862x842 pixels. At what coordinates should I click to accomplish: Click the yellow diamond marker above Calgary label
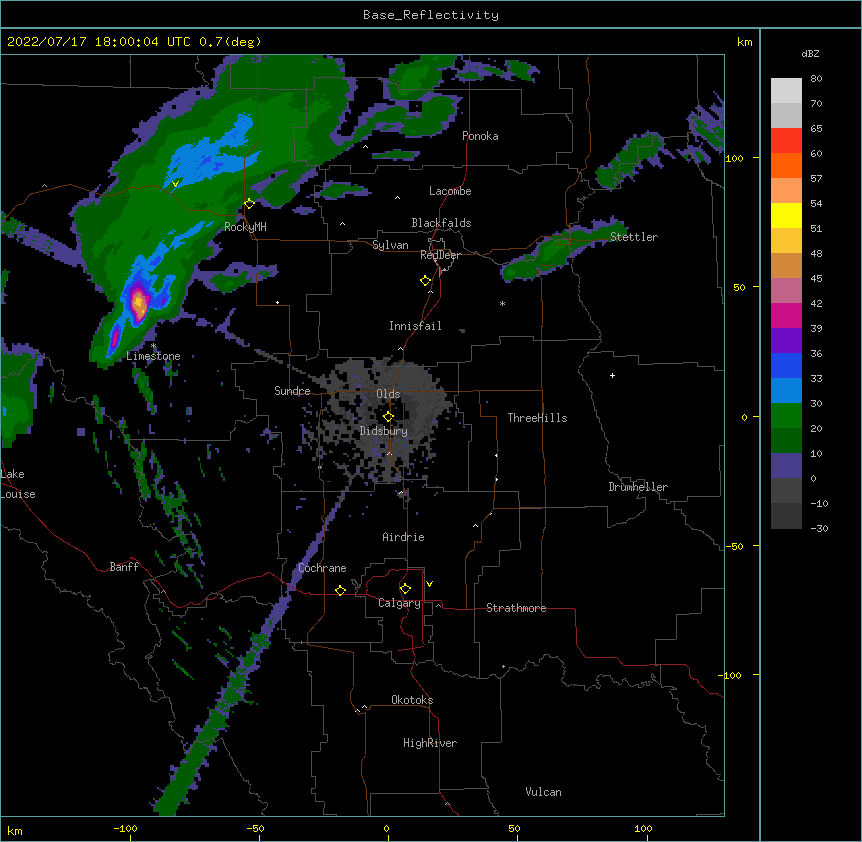tap(405, 589)
